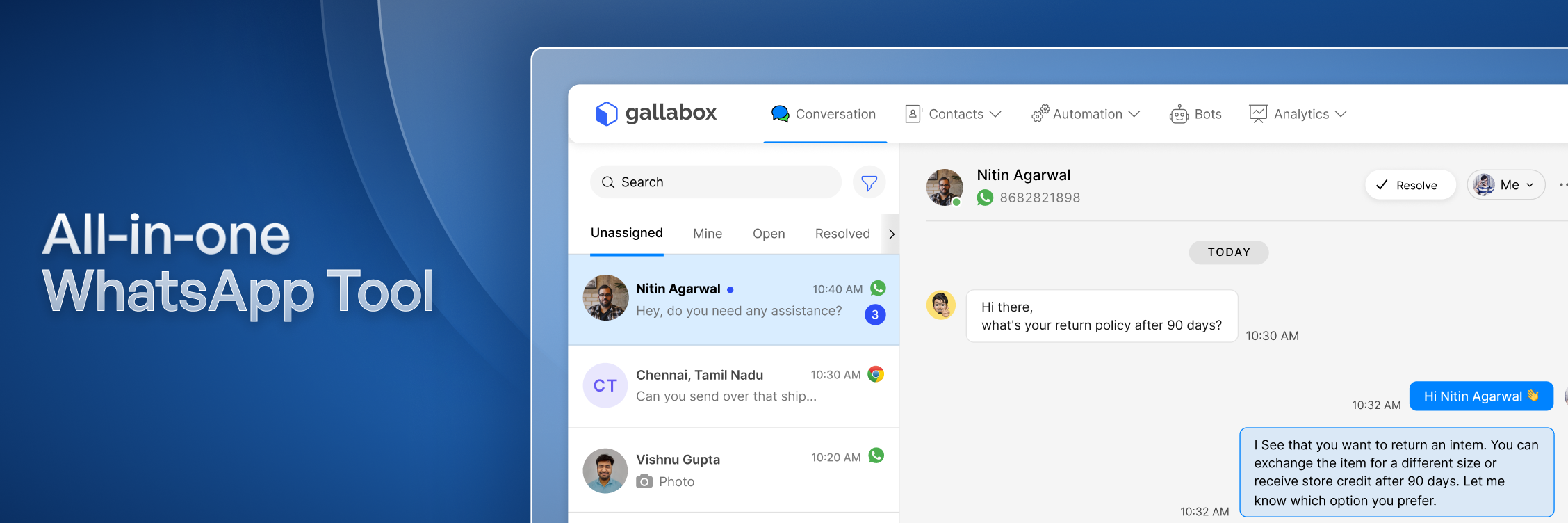This screenshot has height=523, width=1568.
Task: Click Nitin Agarwal's avatar in conversation list
Action: click(x=605, y=298)
